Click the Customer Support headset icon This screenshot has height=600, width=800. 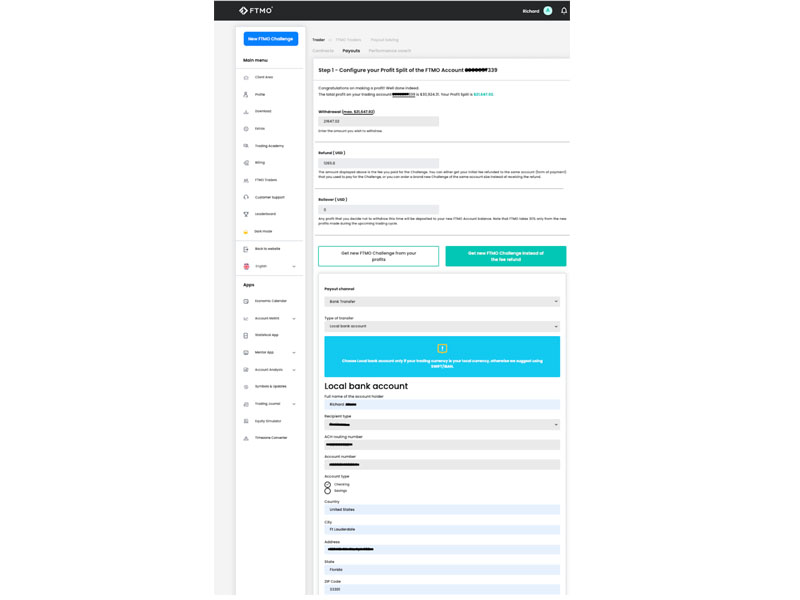(246, 197)
